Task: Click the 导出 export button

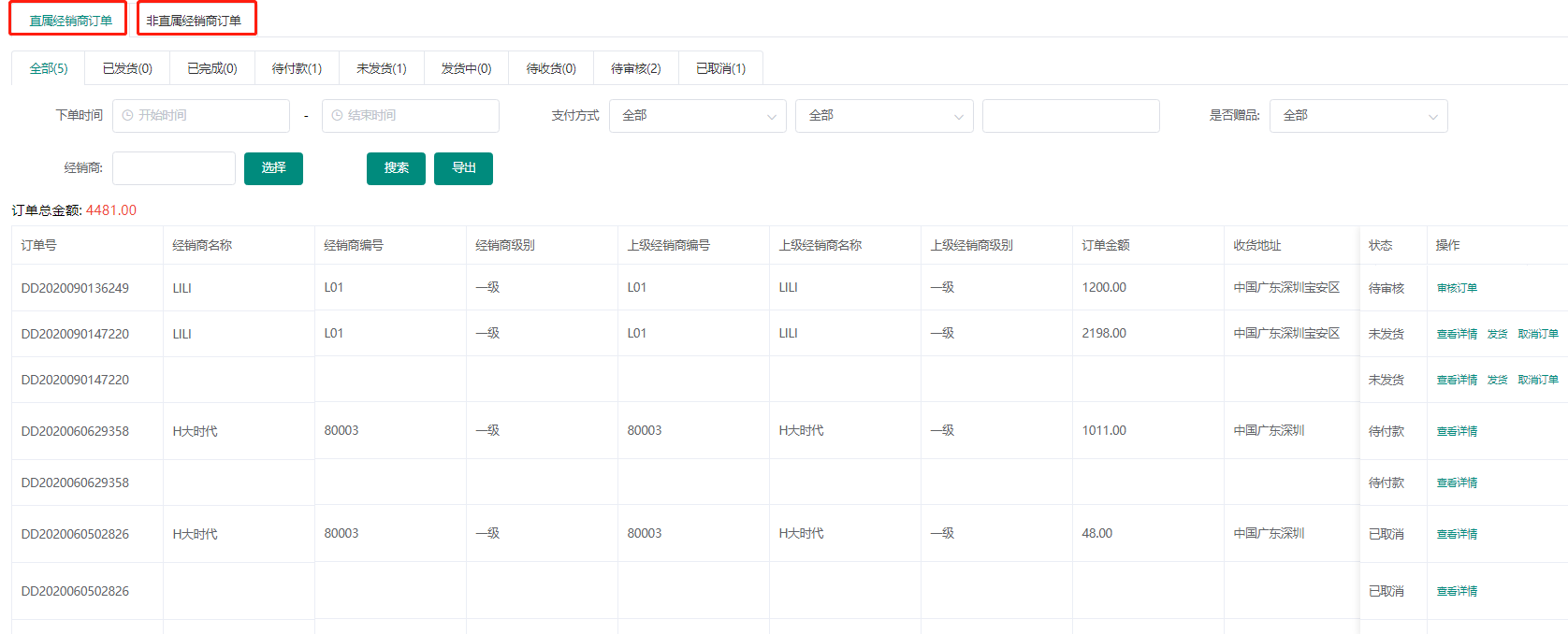Action: pos(463,168)
